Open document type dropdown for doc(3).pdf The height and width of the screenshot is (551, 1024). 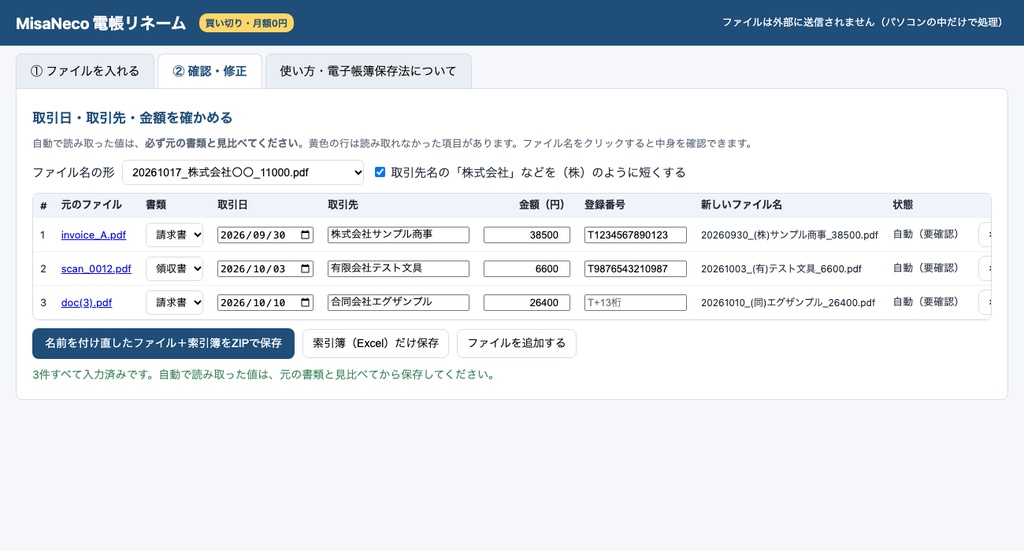tap(174, 303)
